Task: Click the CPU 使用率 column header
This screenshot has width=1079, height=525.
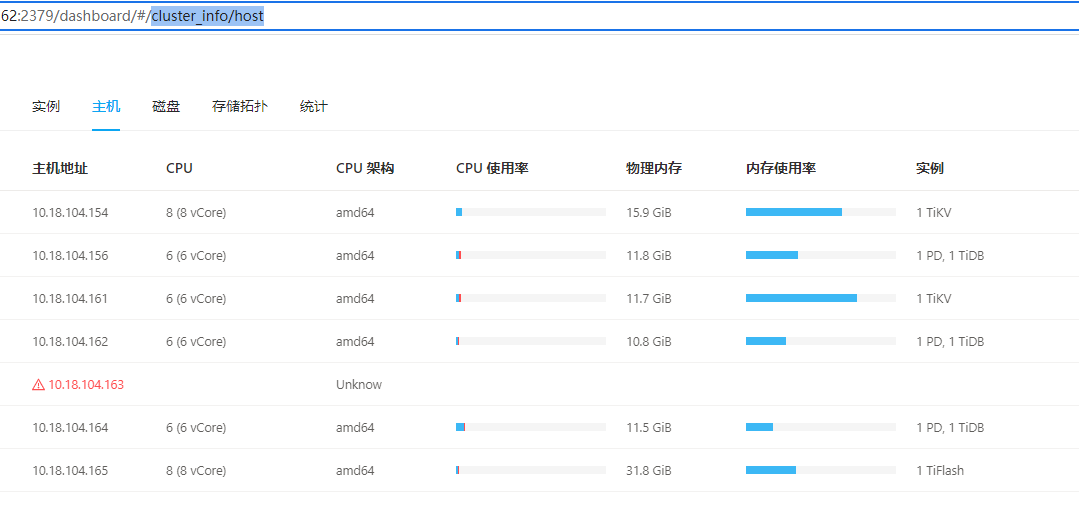Action: [492, 169]
